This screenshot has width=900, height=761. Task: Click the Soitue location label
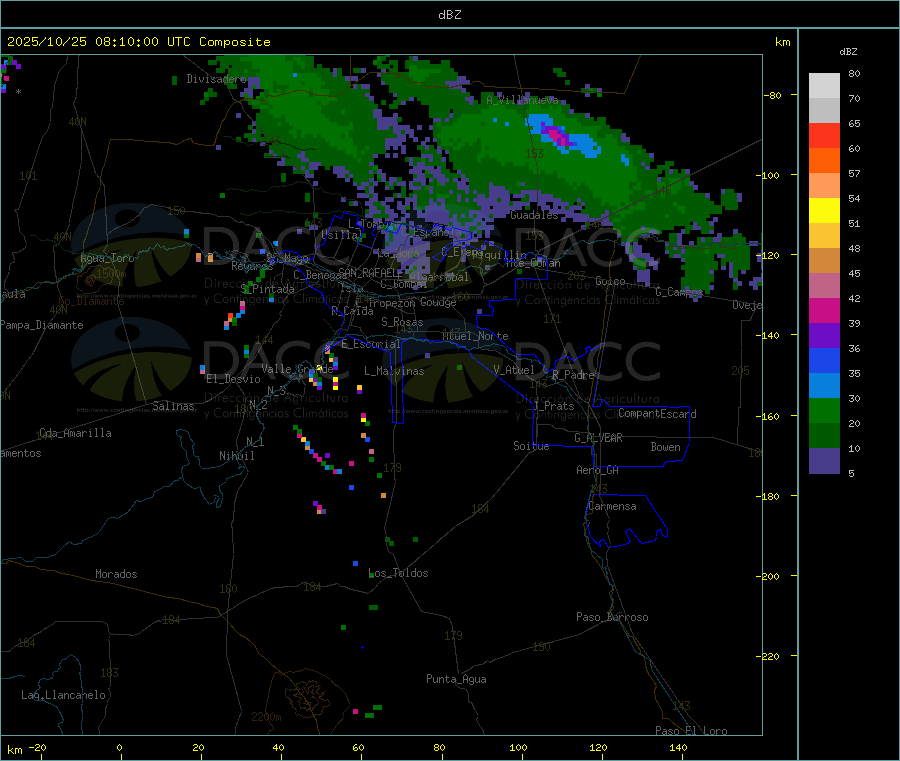[531, 446]
